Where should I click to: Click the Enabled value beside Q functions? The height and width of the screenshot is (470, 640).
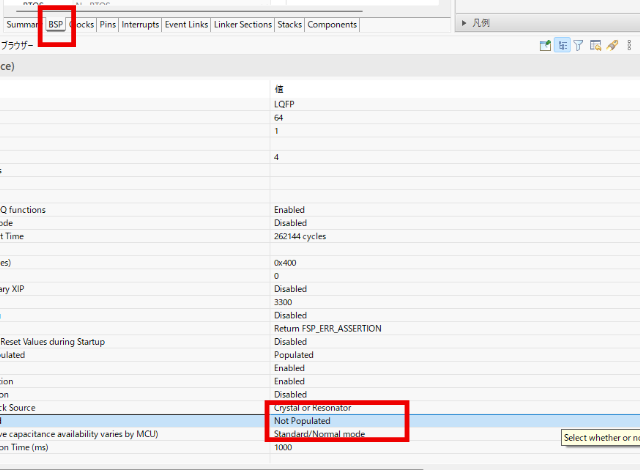coord(289,210)
